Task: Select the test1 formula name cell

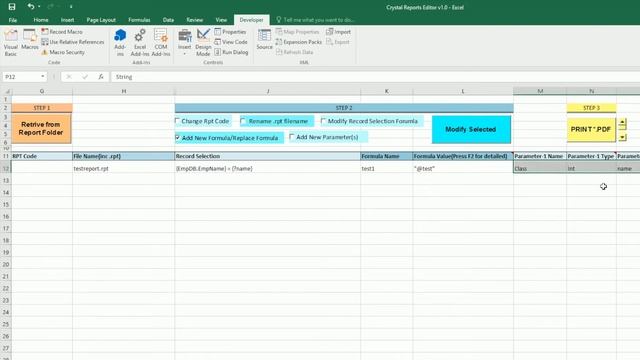Action: click(387, 168)
